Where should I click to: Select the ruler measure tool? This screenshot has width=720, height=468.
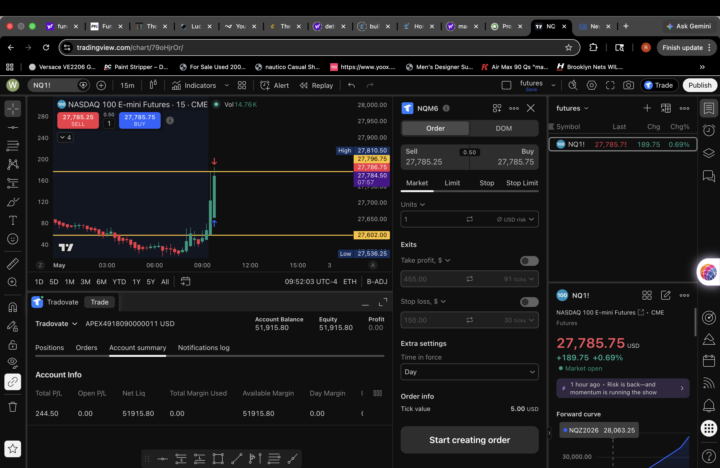(13, 264)
